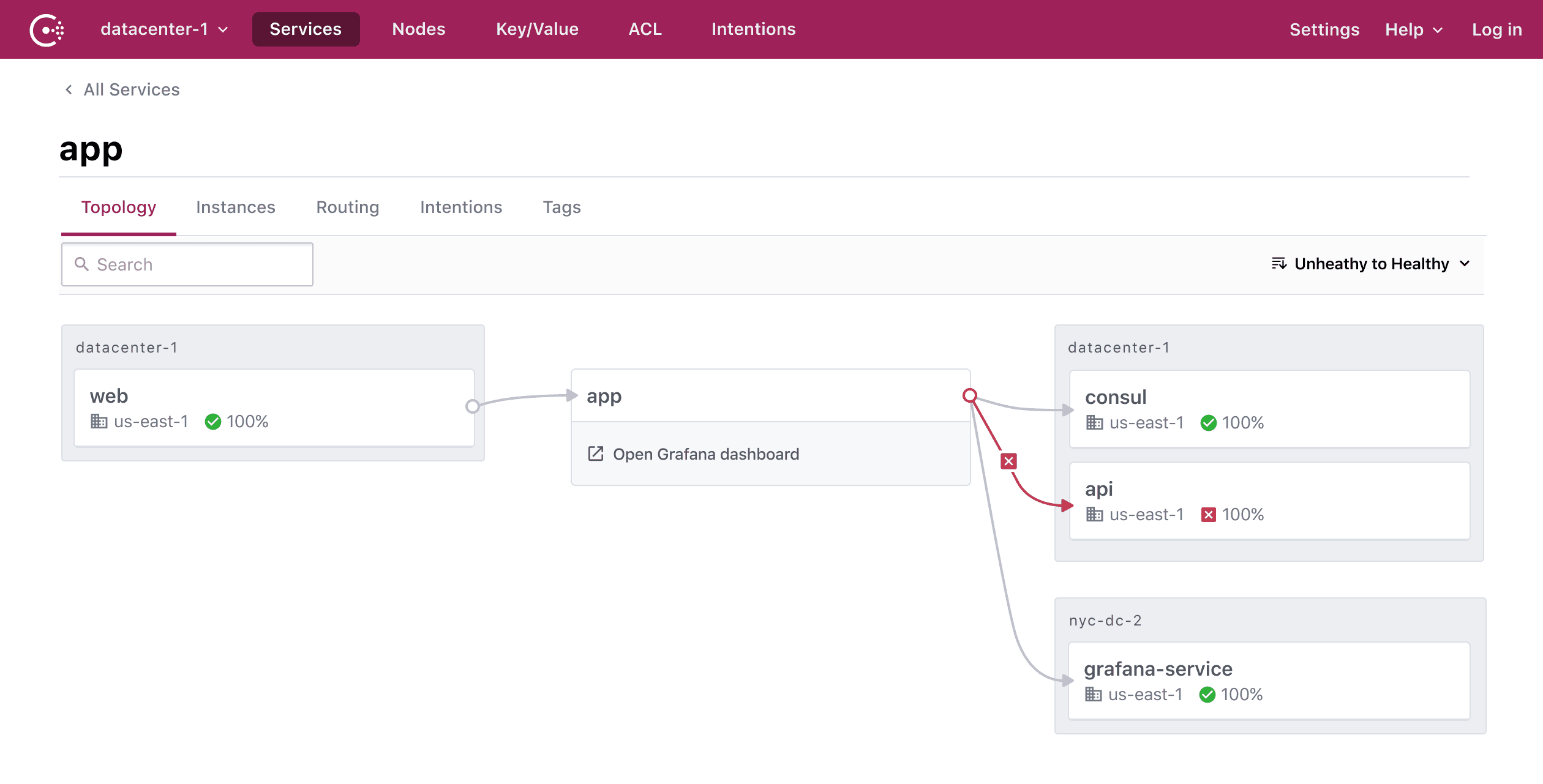Switch to the Routing tab

pos(347,207)
